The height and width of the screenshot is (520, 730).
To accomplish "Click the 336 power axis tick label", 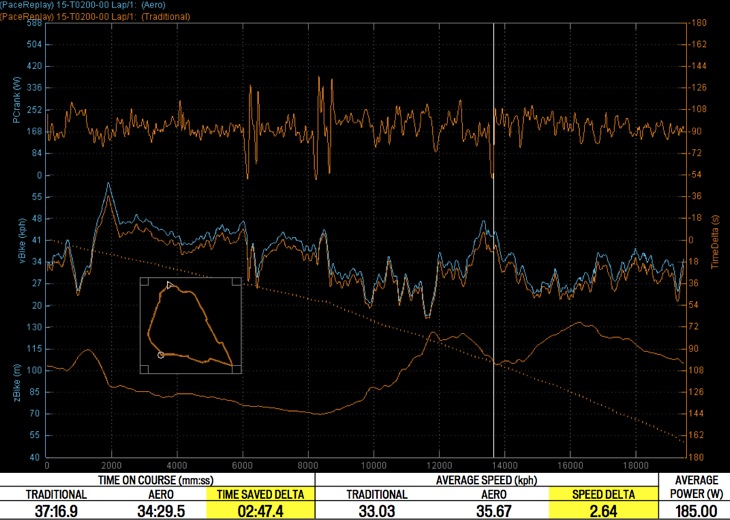I will (x=35, y=88).
